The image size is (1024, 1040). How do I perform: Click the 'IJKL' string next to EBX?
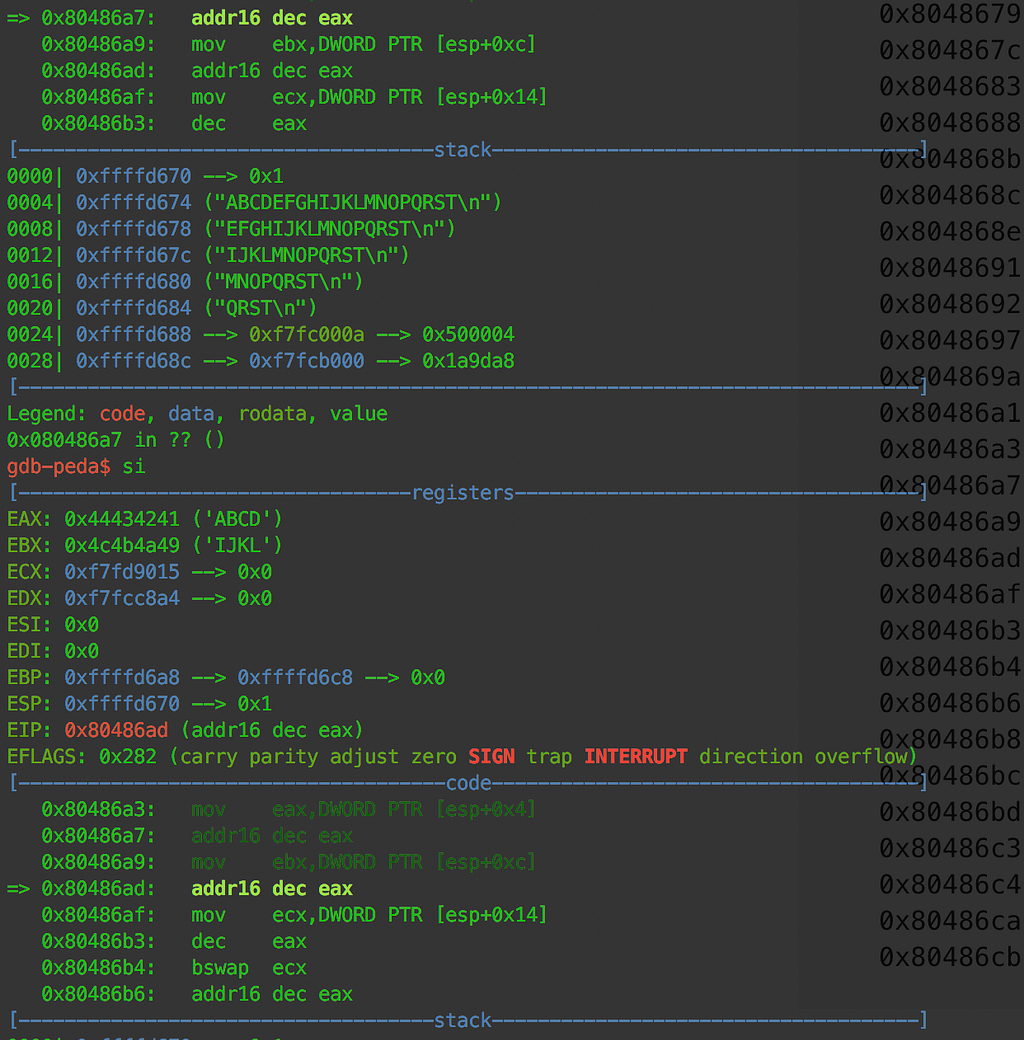[237, 545]
